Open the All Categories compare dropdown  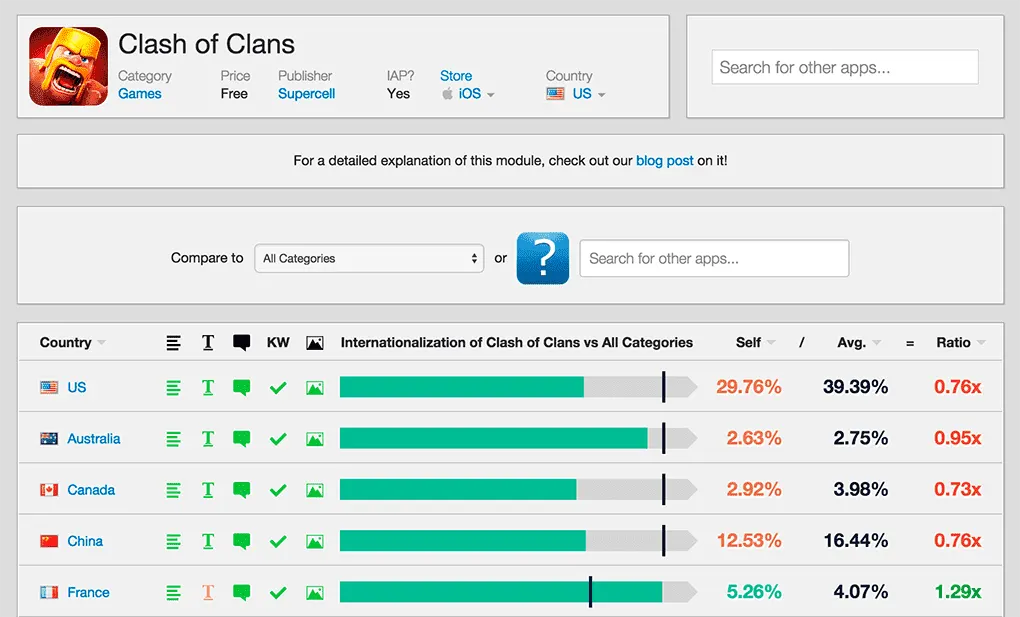(x=369, y=258)
